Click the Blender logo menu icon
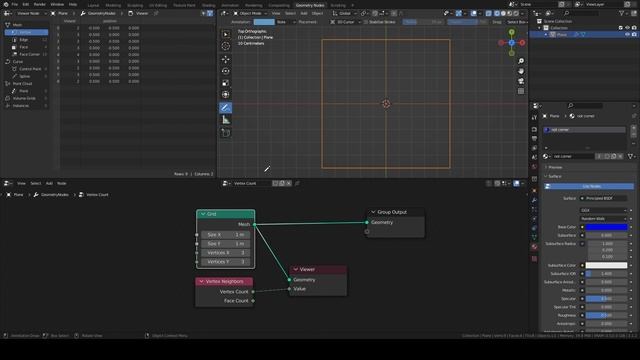640x360 pixels. (6, 4)
